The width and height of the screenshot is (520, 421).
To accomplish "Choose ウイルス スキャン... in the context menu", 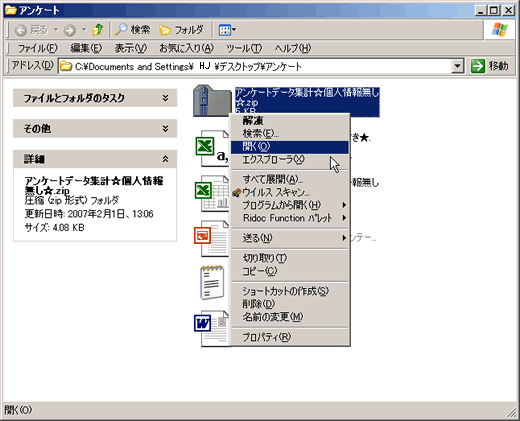I will (290, 192).
